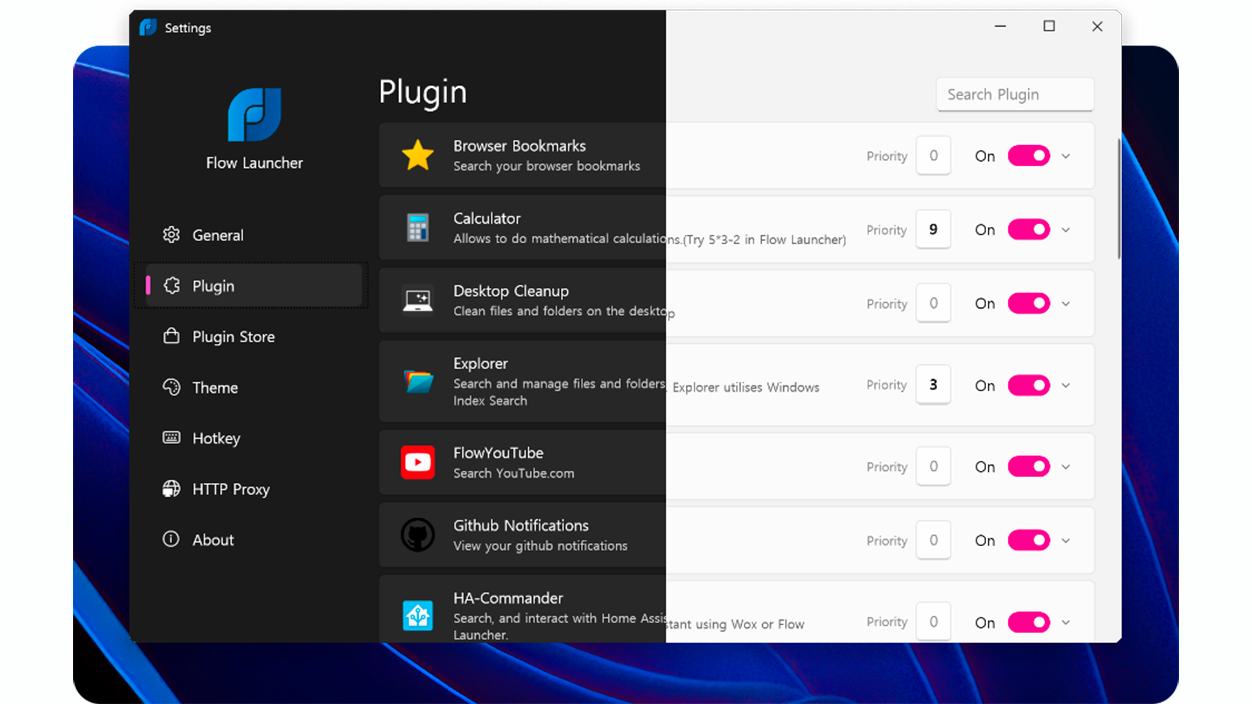The width and height of the screenshot is (1252, 704).
Task: Toggle the FlowYouTube plugin switch
Action: coord(1028,466)
